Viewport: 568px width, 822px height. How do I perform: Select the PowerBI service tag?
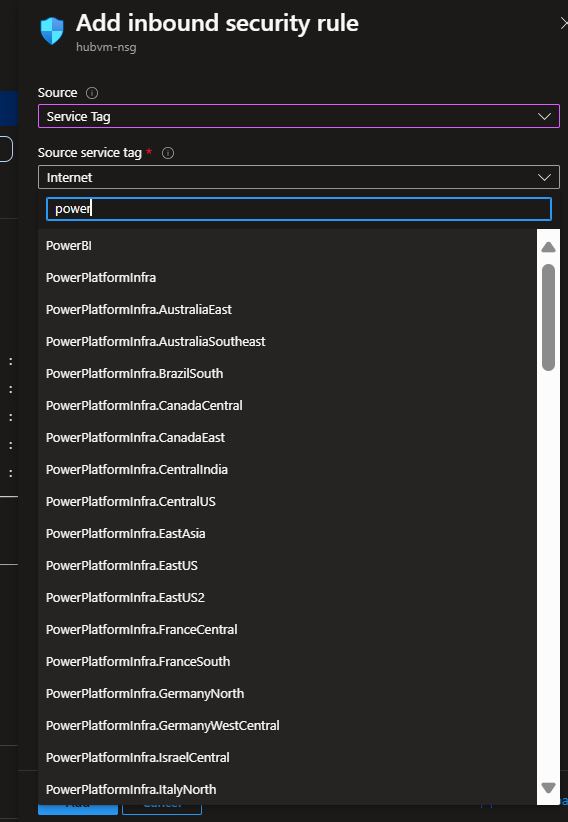287,245
